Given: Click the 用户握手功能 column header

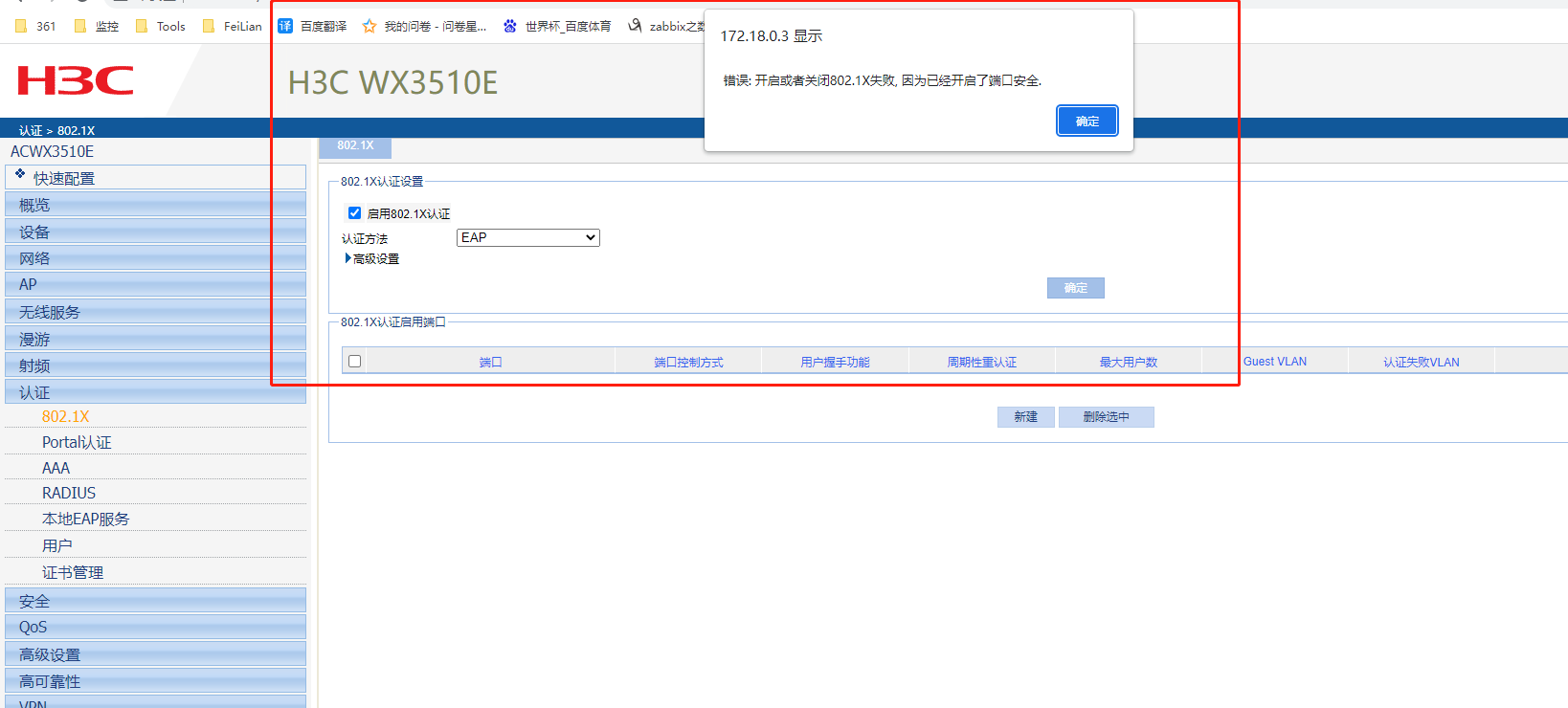Looking at the screenshot, I should click(835, 362).
